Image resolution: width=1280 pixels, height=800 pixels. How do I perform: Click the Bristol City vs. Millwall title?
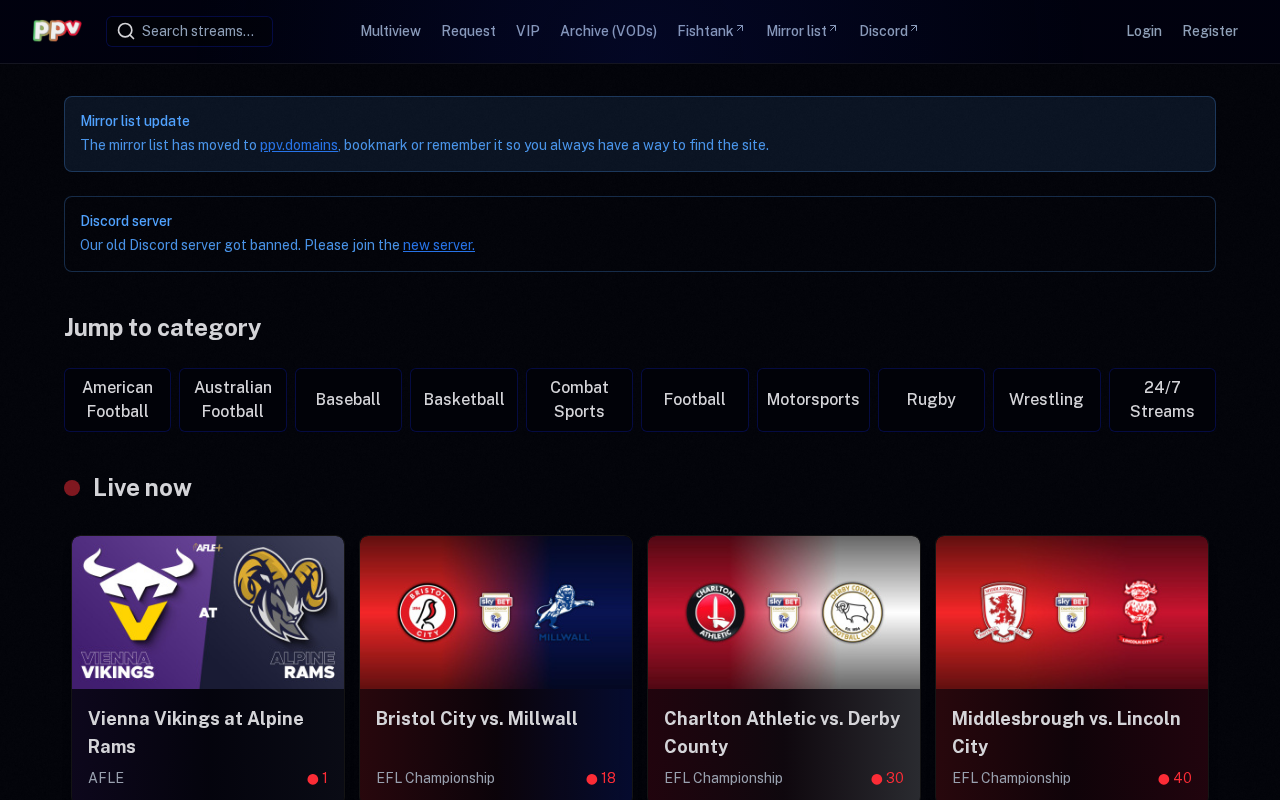[477, 719]
